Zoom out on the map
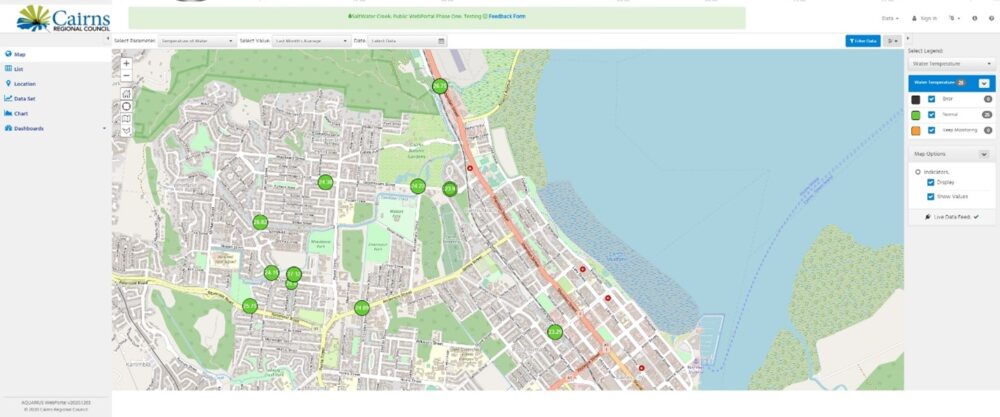This screenshot has width=1000, height=417. pos(126,75)
